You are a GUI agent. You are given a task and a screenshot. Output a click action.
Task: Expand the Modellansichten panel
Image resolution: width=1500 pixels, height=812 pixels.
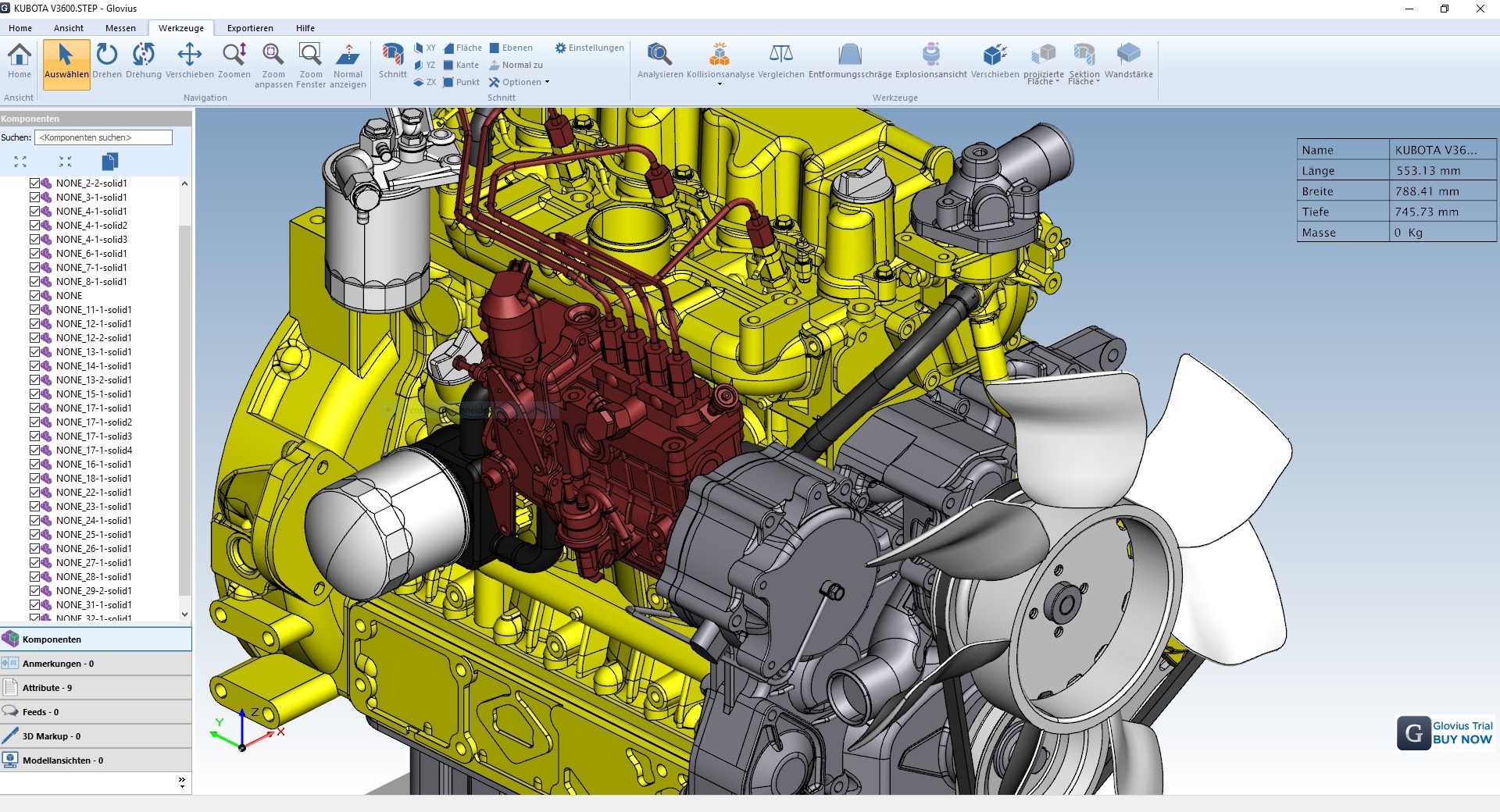coord(96,760)
